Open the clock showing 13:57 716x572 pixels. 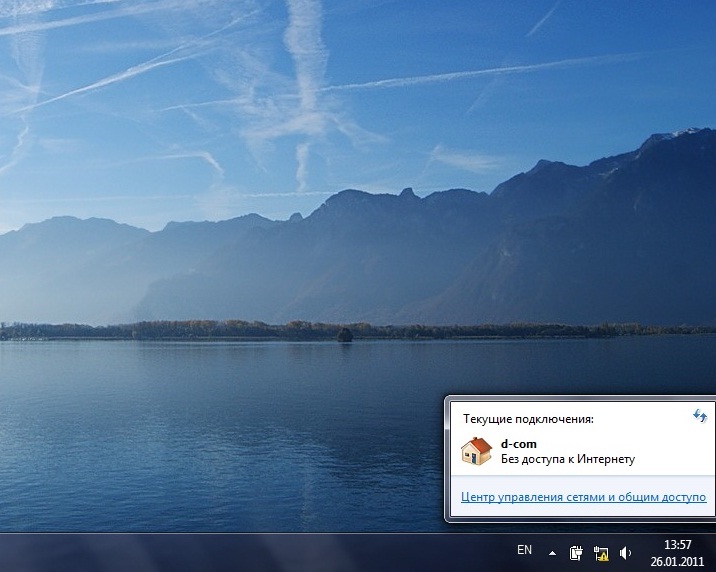tap(677, 545)
